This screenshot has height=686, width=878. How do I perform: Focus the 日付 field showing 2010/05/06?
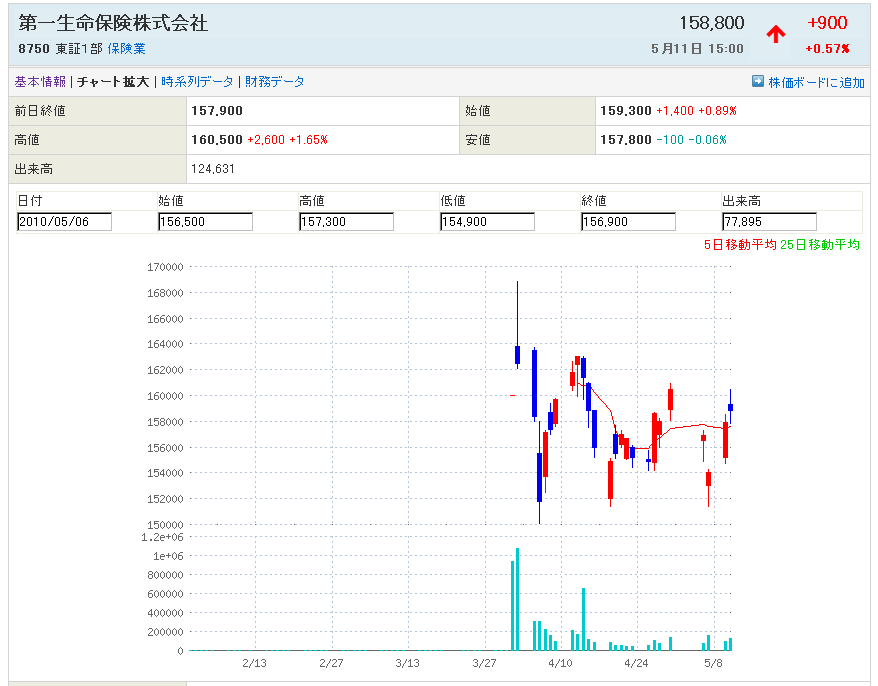click(x=64, y=222)
